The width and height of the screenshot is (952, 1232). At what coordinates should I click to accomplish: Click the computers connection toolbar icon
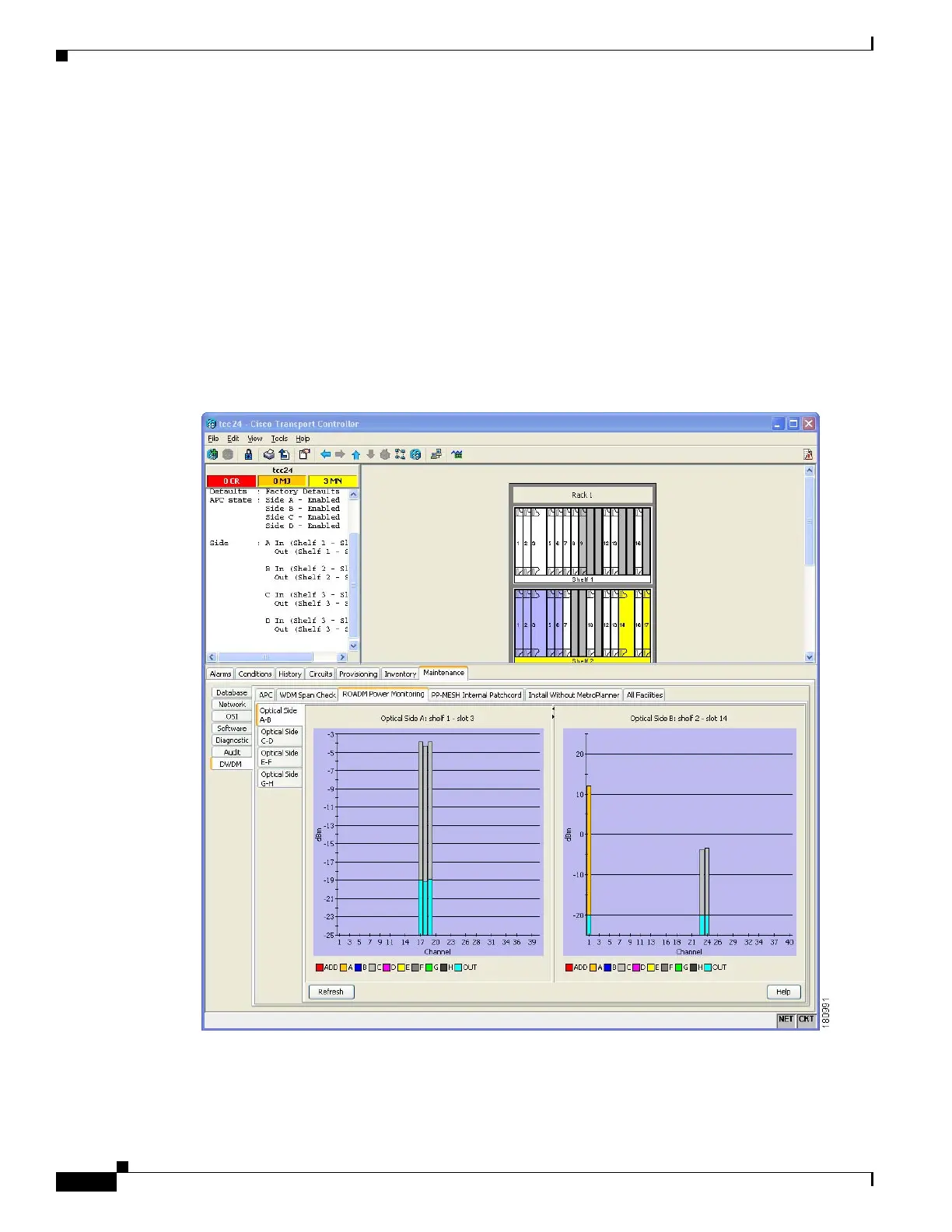(x=436, y=454)
